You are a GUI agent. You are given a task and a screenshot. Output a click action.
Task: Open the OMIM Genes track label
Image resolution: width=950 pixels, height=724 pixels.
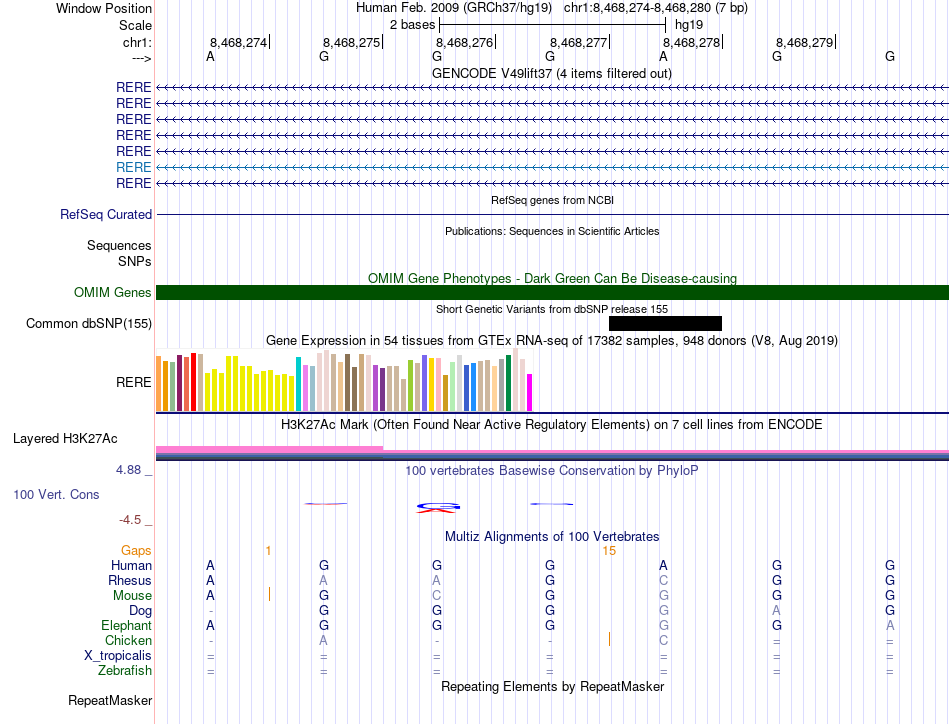(x=112, y=292)
